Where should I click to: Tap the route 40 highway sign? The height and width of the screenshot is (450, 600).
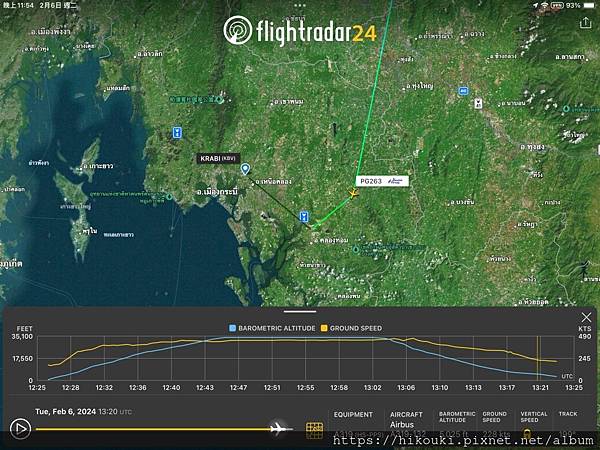click(x=463, y=91)
